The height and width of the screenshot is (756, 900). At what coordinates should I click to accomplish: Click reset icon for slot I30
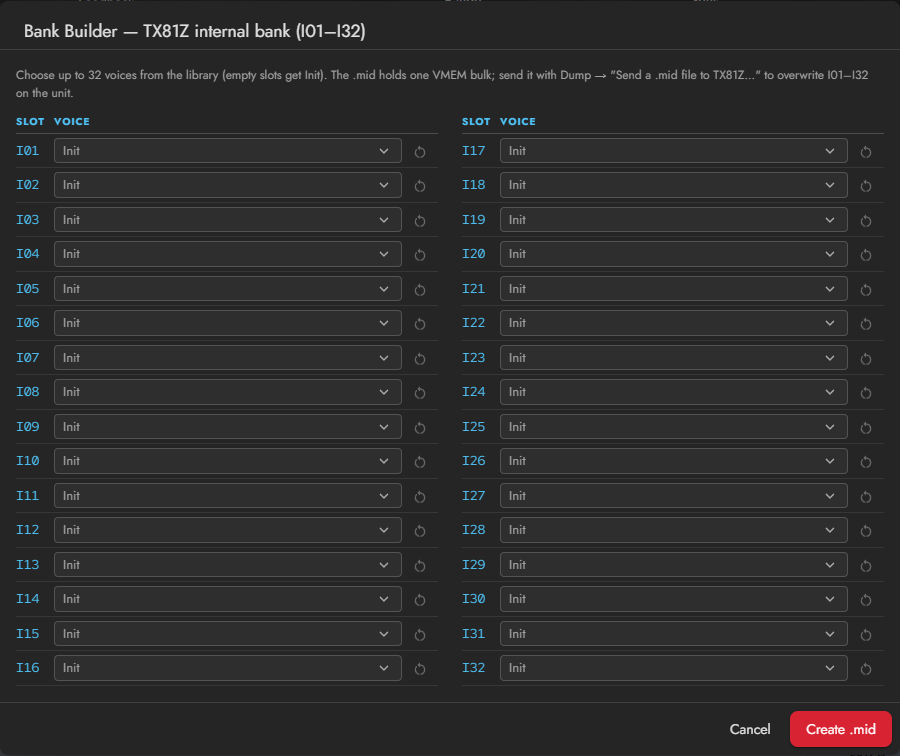tap(866, 600)
